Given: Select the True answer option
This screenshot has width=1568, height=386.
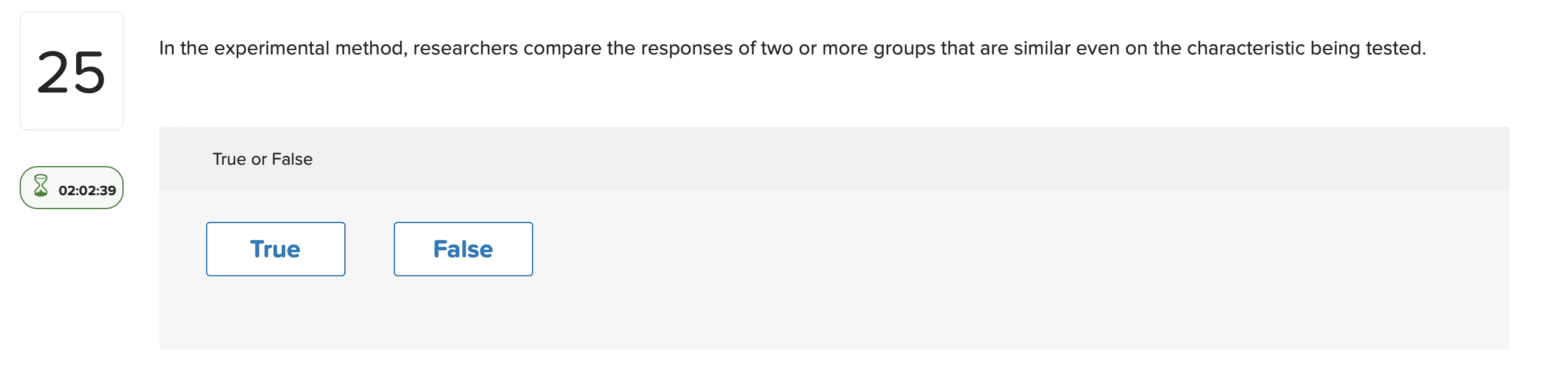Looking at the screenshot, I should point(275,248).
